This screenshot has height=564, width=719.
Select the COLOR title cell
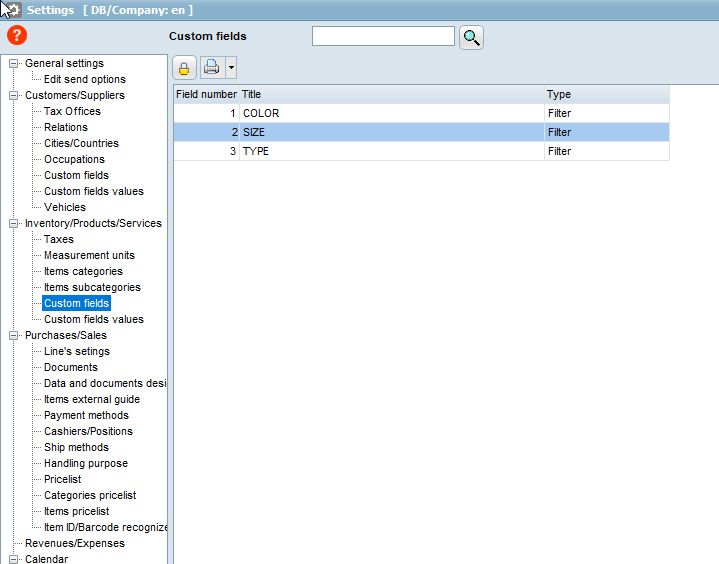[392, 113]
